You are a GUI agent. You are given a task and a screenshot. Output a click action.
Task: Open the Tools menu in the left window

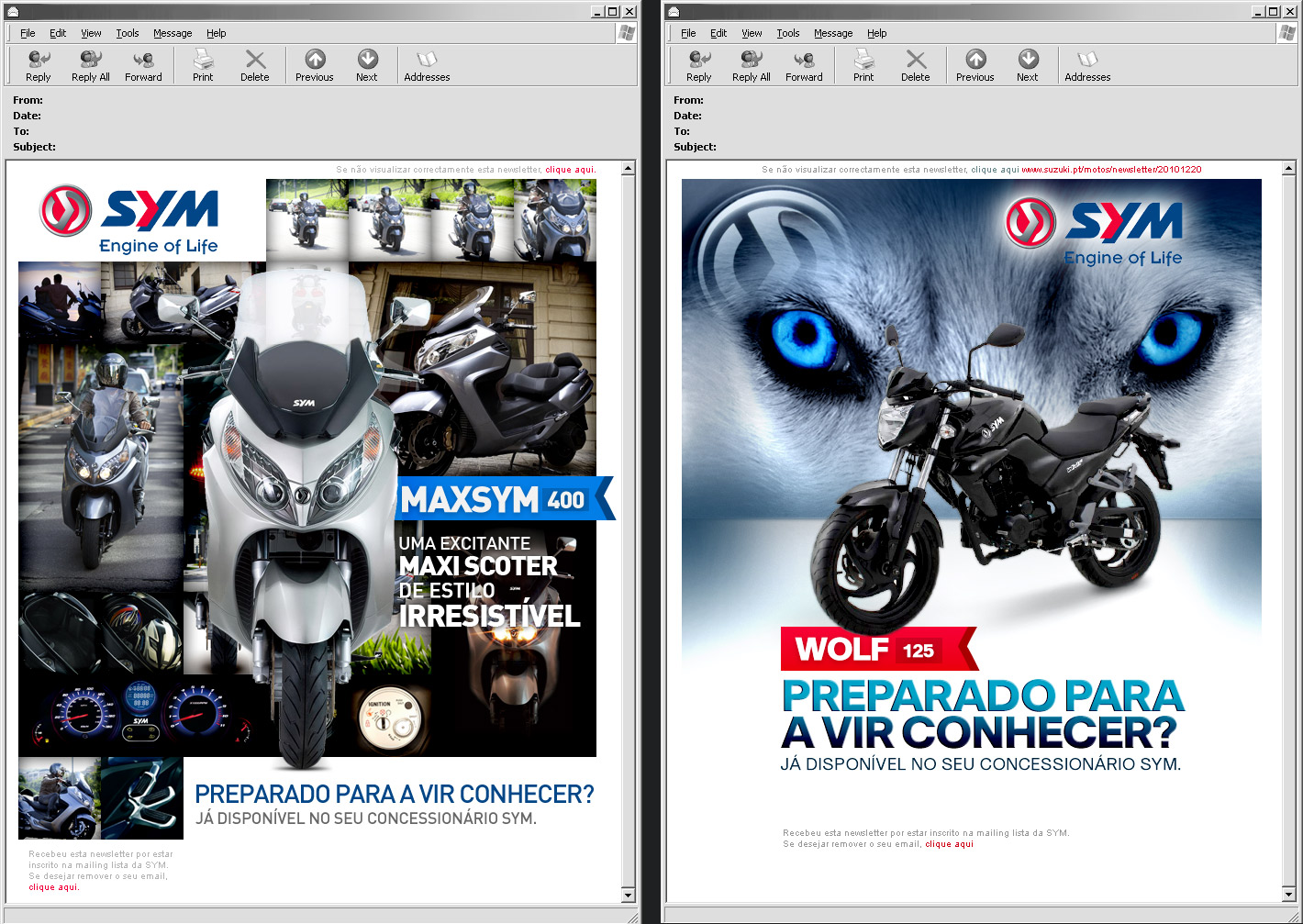click(x=127, y=33)
